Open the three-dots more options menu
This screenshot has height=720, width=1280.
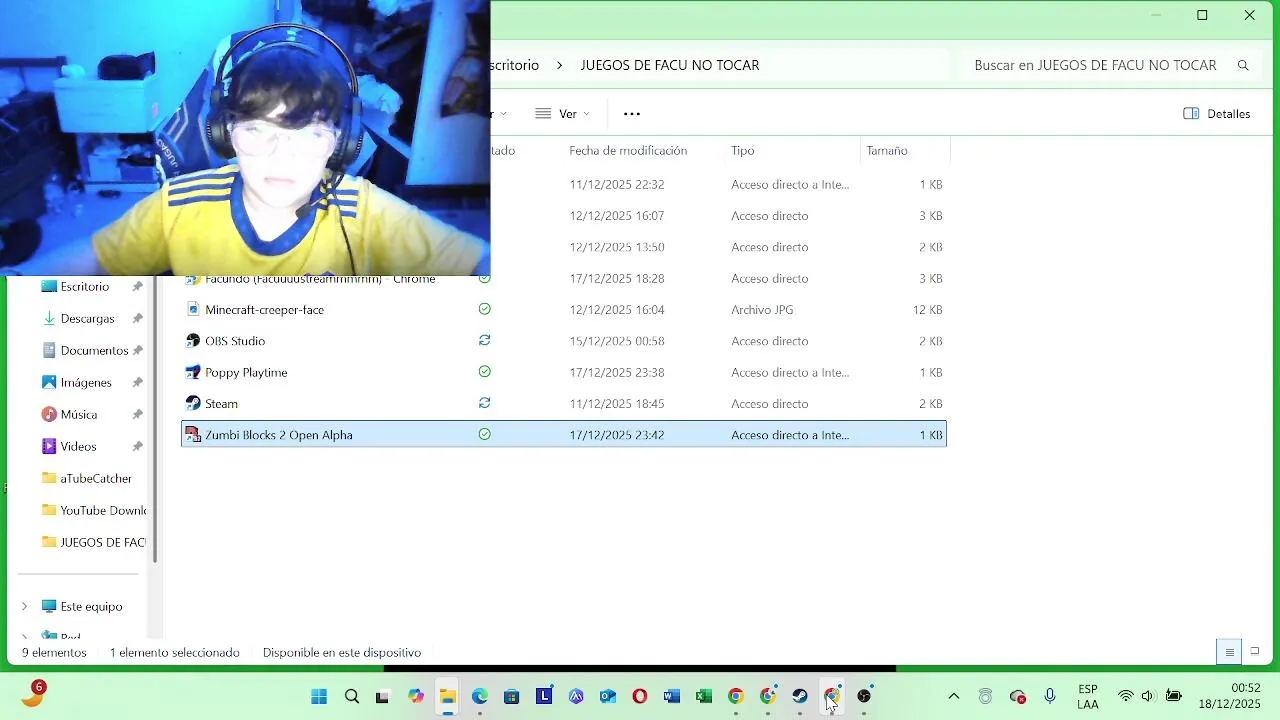[x=632, y=114]
